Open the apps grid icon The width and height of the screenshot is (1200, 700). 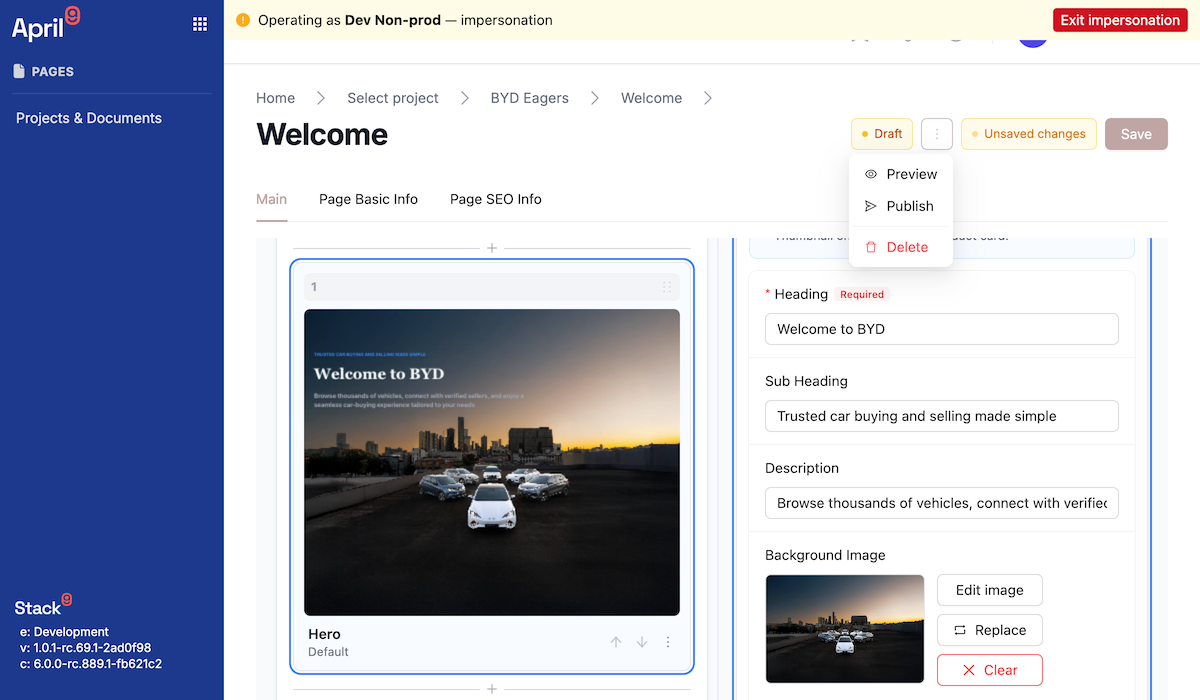[200, 24]
